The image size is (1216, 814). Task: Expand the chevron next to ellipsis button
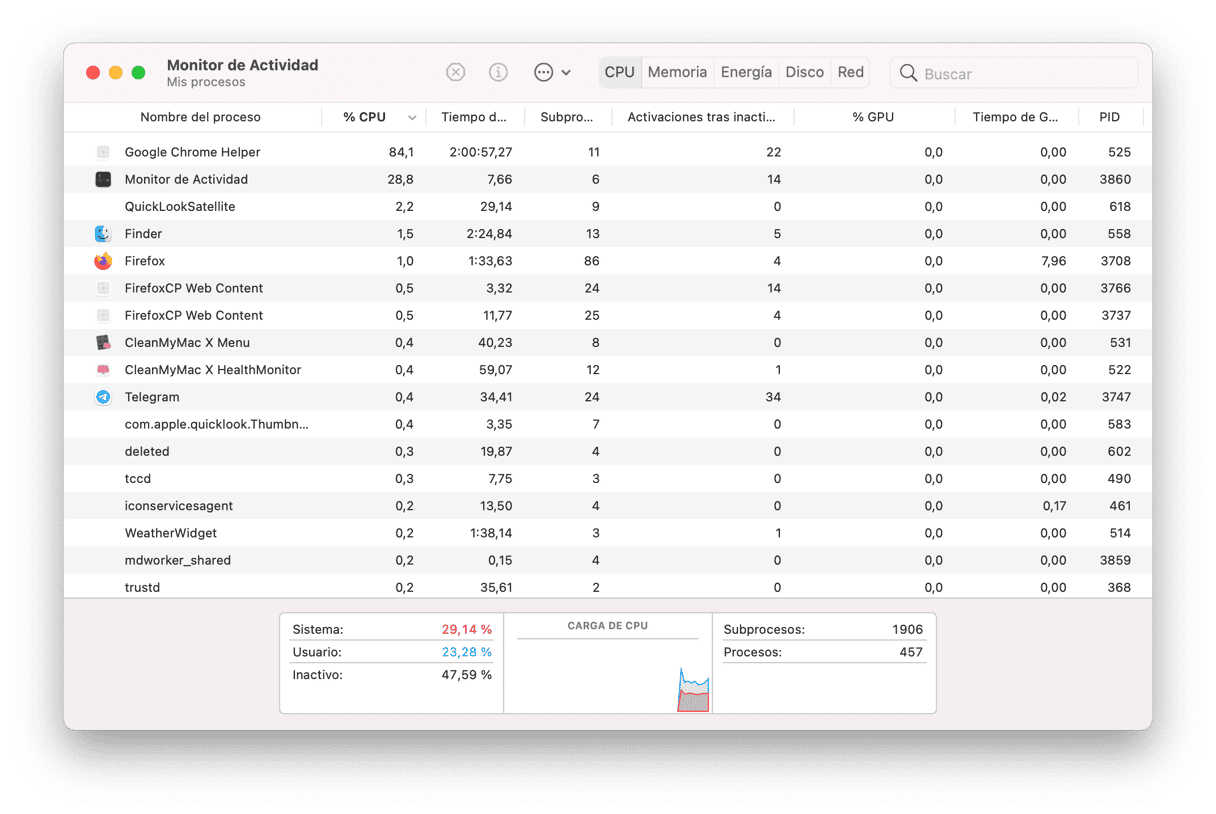(566, 73)
